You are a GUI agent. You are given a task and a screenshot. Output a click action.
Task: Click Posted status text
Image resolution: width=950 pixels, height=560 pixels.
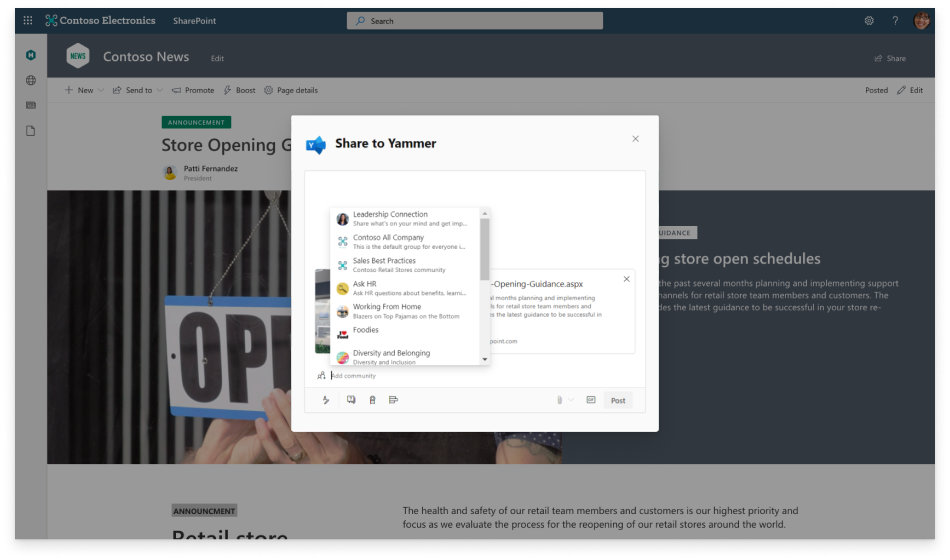click(876, 90)
